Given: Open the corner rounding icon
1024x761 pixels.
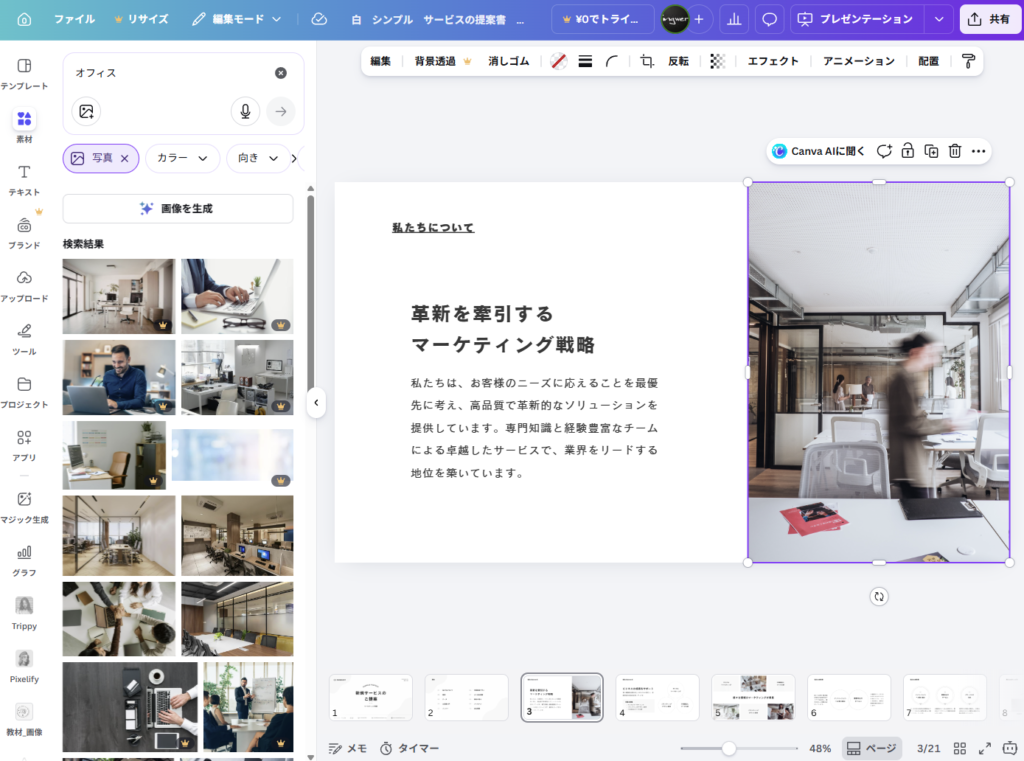Looking at the screenshot, I should tap(612, 61).
